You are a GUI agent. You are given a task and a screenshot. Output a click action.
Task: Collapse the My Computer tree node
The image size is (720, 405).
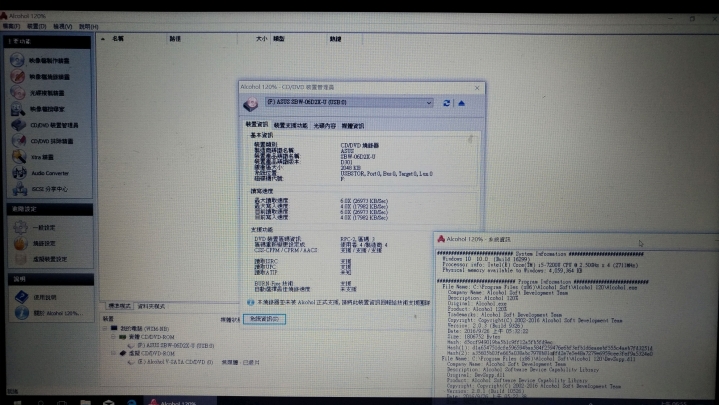[x=105, y=329]
